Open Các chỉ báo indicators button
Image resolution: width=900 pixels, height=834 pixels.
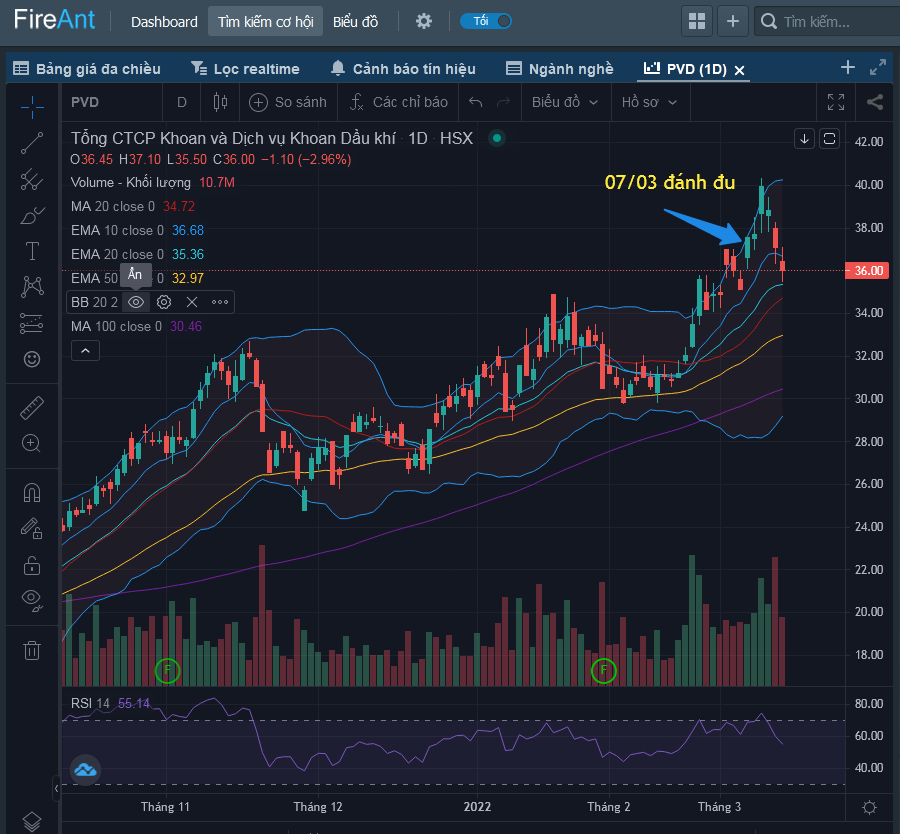[x=399, y=102]
